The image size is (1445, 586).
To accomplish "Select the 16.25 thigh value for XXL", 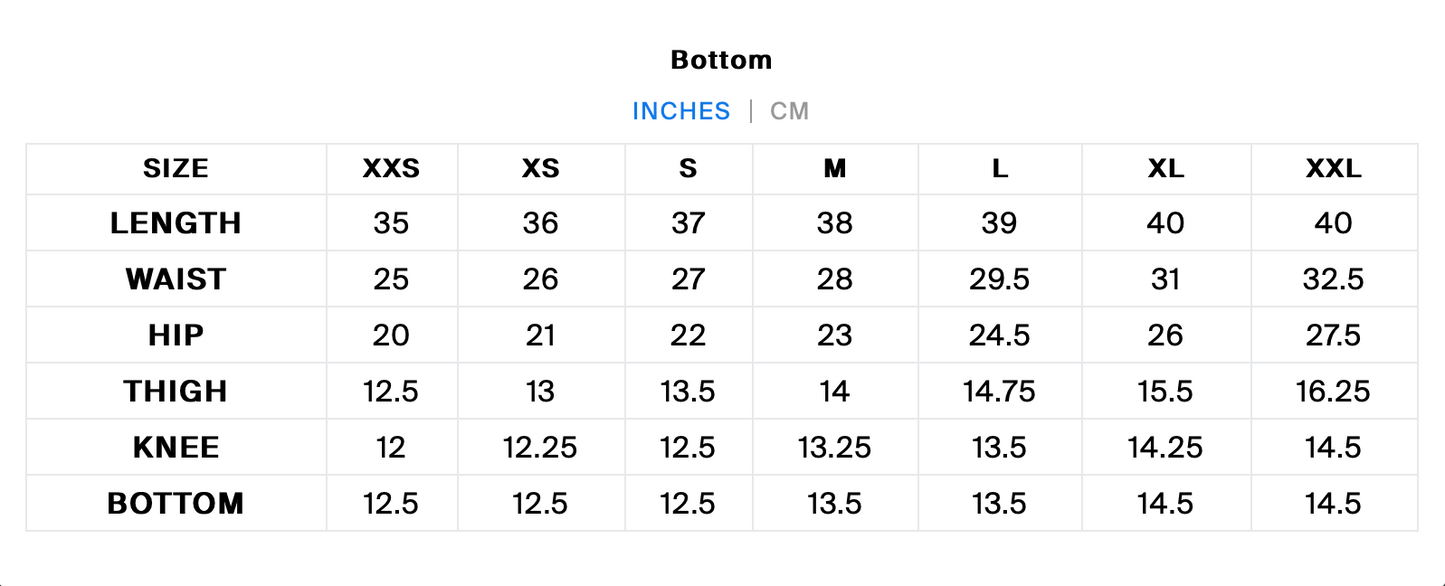I will (1334, 391).
